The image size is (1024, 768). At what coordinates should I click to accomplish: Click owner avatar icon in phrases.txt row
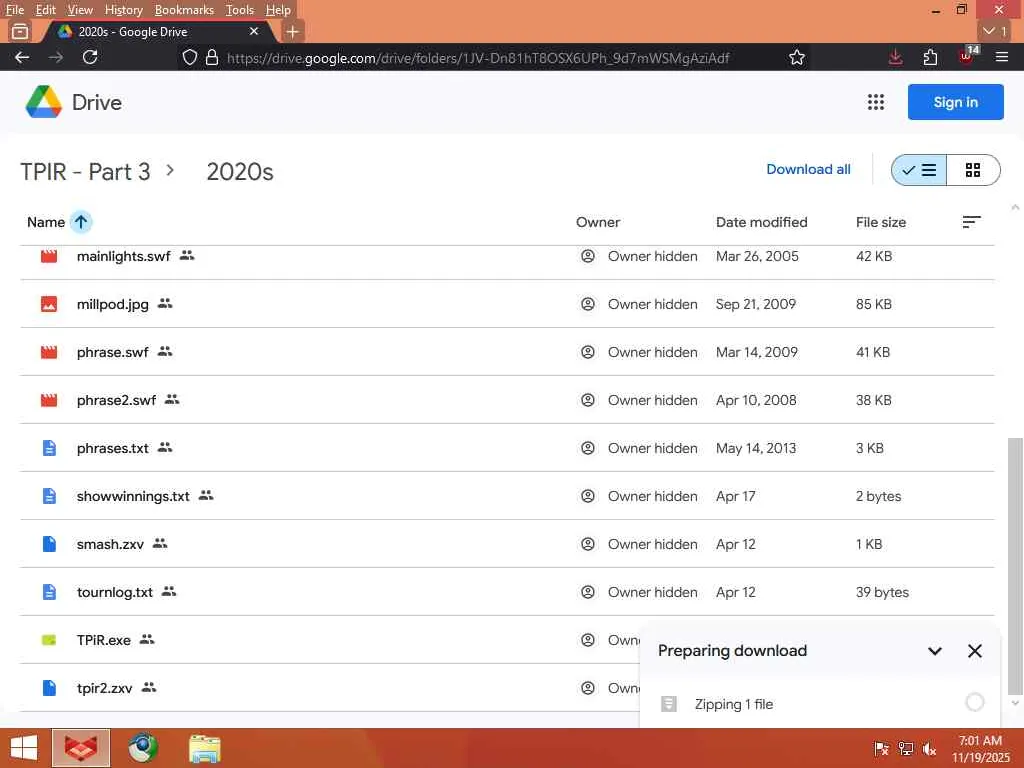[588, 448]
